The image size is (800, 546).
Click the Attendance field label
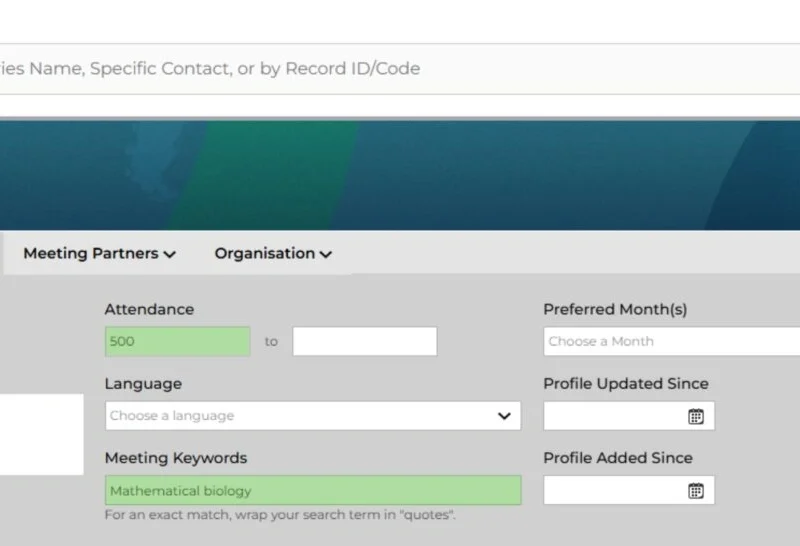[149, 309]
